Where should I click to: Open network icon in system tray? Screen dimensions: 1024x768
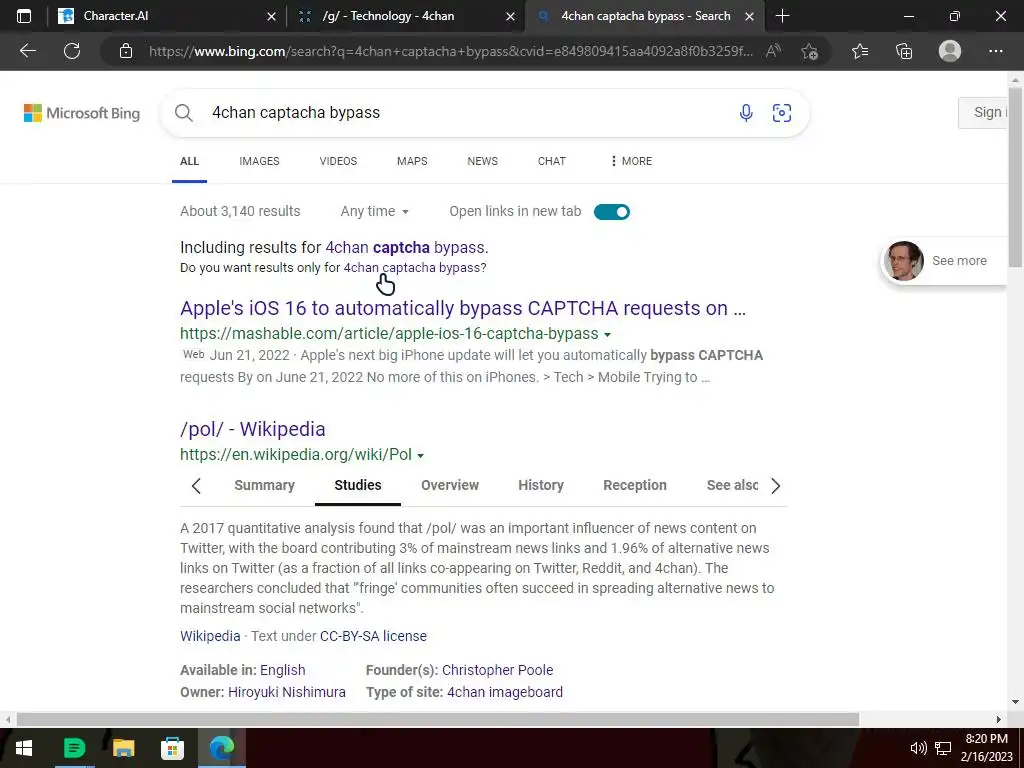pyautogui.click(x=942, y=748)
